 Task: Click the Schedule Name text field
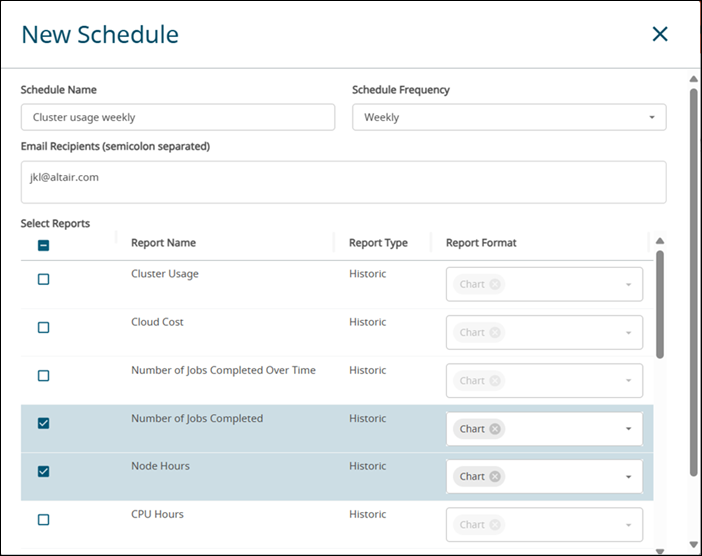pyautogui.click(x=178, y=117)
